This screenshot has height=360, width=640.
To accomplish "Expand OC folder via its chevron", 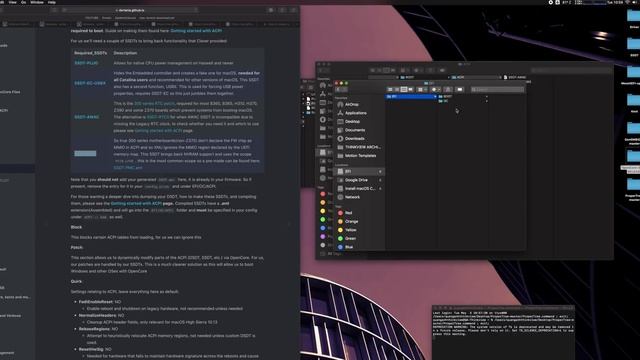I will click(x=486, y=101).
